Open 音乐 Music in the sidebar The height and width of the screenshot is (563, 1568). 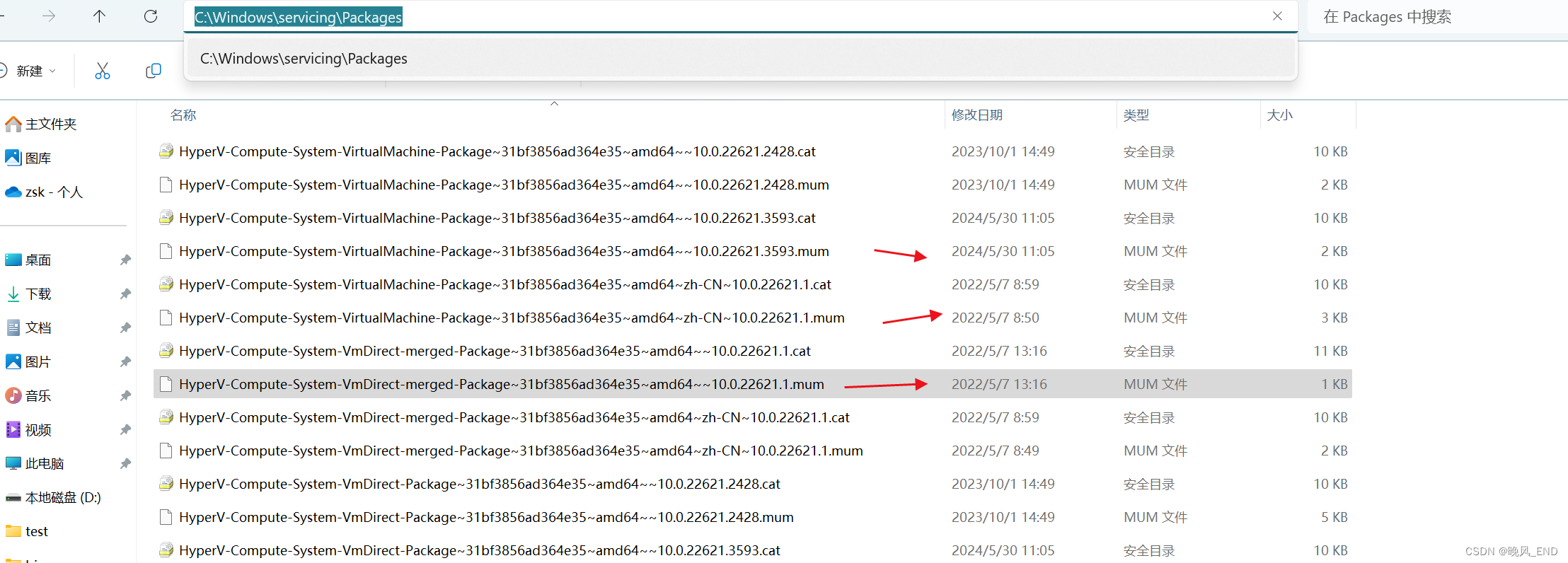(x=30, y=395)
